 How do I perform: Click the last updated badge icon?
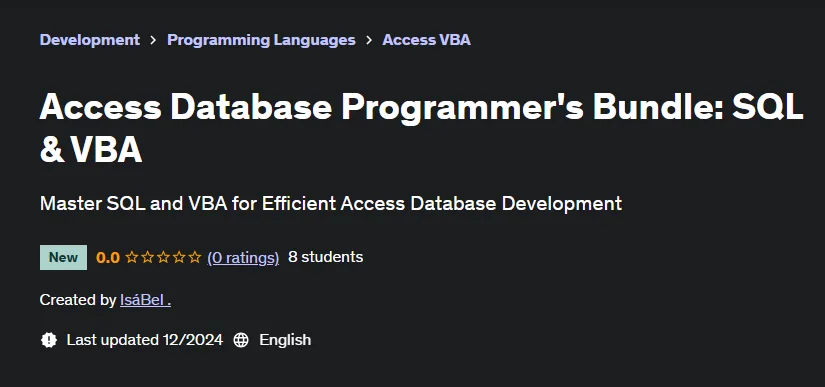click(x=49, y=340)
